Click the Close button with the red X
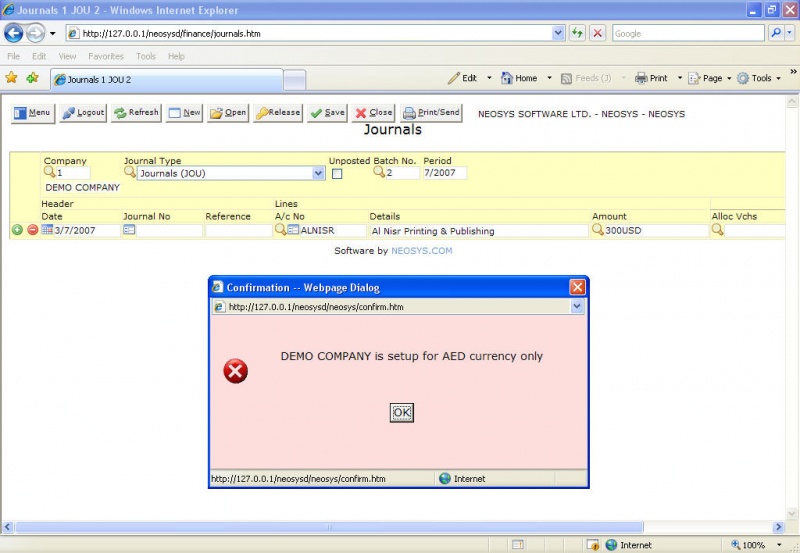The image size is (800, 553). [373, 113]
